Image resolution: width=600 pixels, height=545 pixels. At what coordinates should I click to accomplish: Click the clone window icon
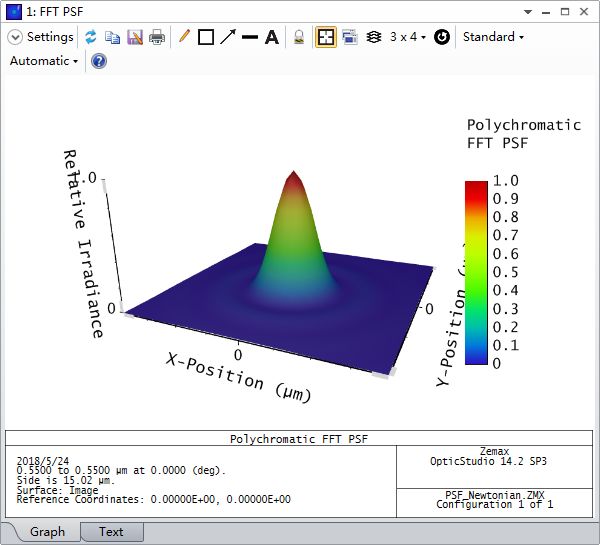[350, 37]
